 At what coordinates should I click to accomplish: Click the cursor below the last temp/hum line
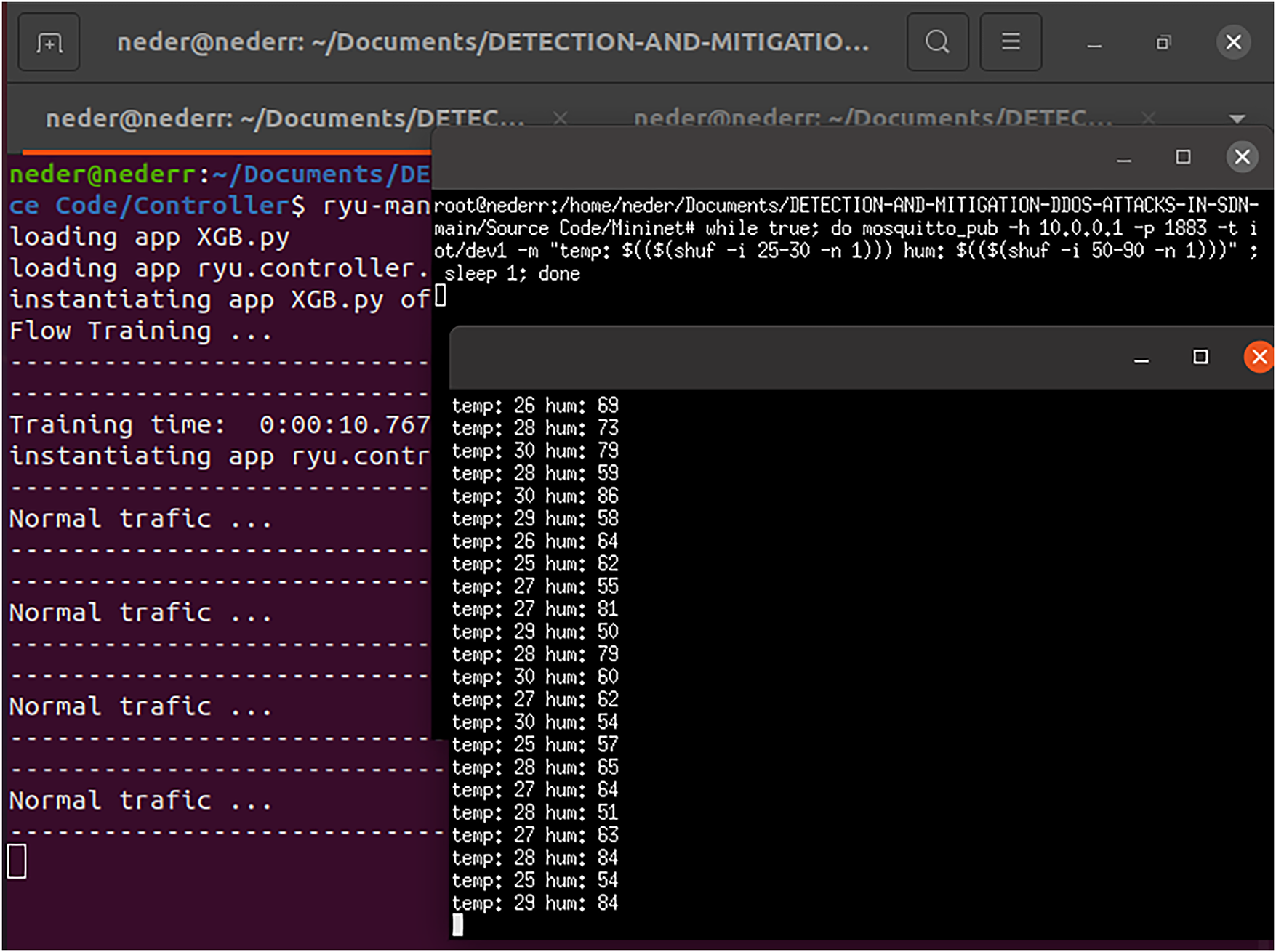click(458, 924)
